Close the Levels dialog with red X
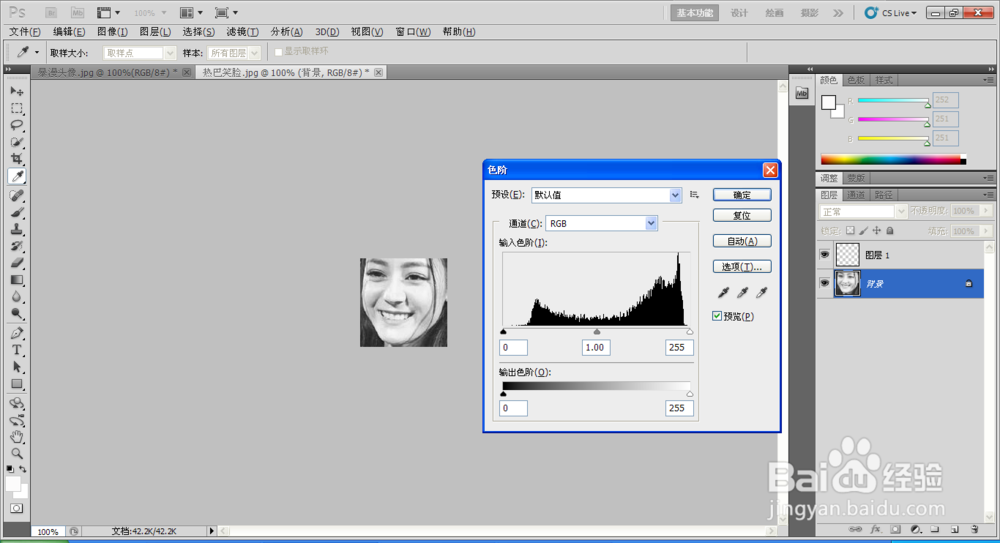Image resolution: width=1000 pixels, height=543 pixels. (770, 170)
